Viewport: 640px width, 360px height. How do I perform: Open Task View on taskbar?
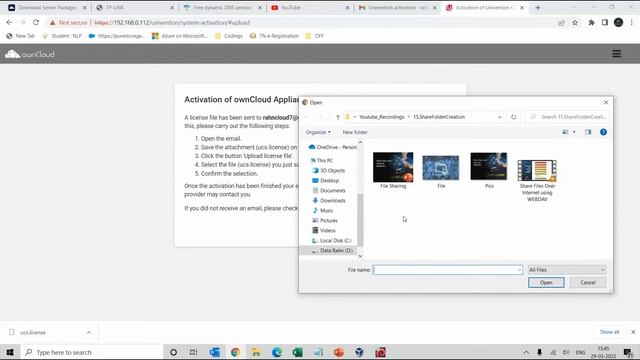click(x=193, y=352)
